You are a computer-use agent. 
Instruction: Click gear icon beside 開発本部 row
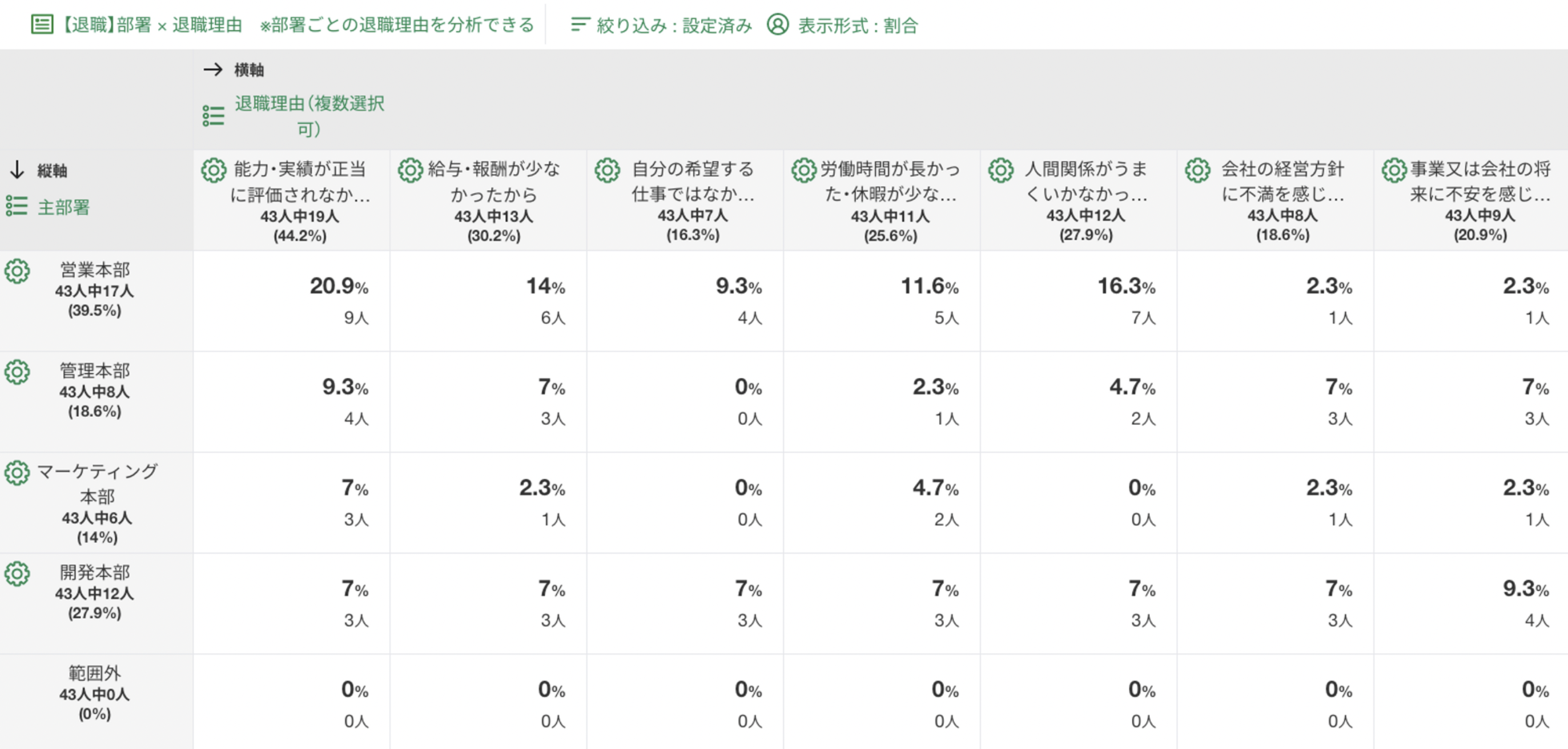(17, 574)
